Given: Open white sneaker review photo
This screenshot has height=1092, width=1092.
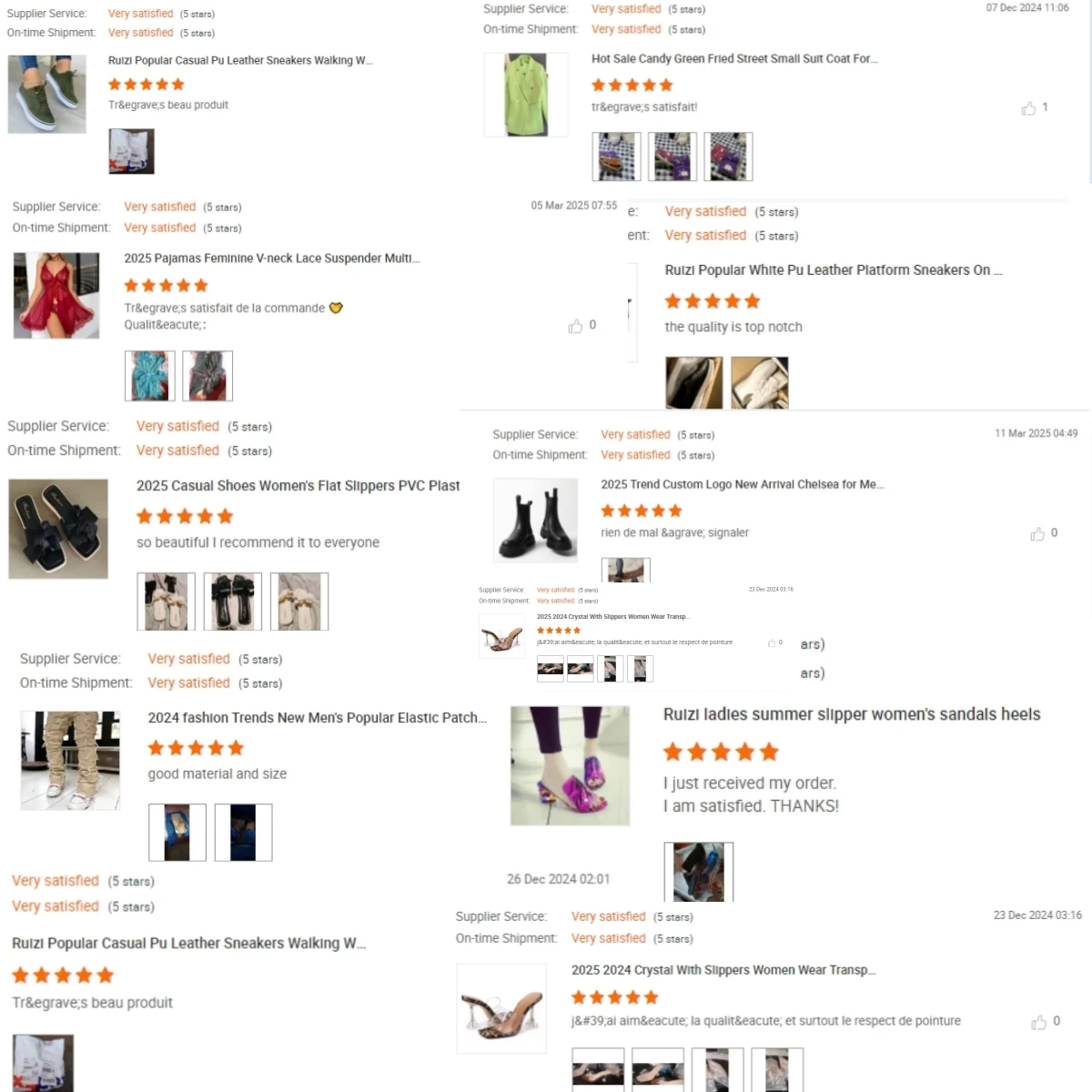Looking at the screenshot, I should [x=760, y=382].
